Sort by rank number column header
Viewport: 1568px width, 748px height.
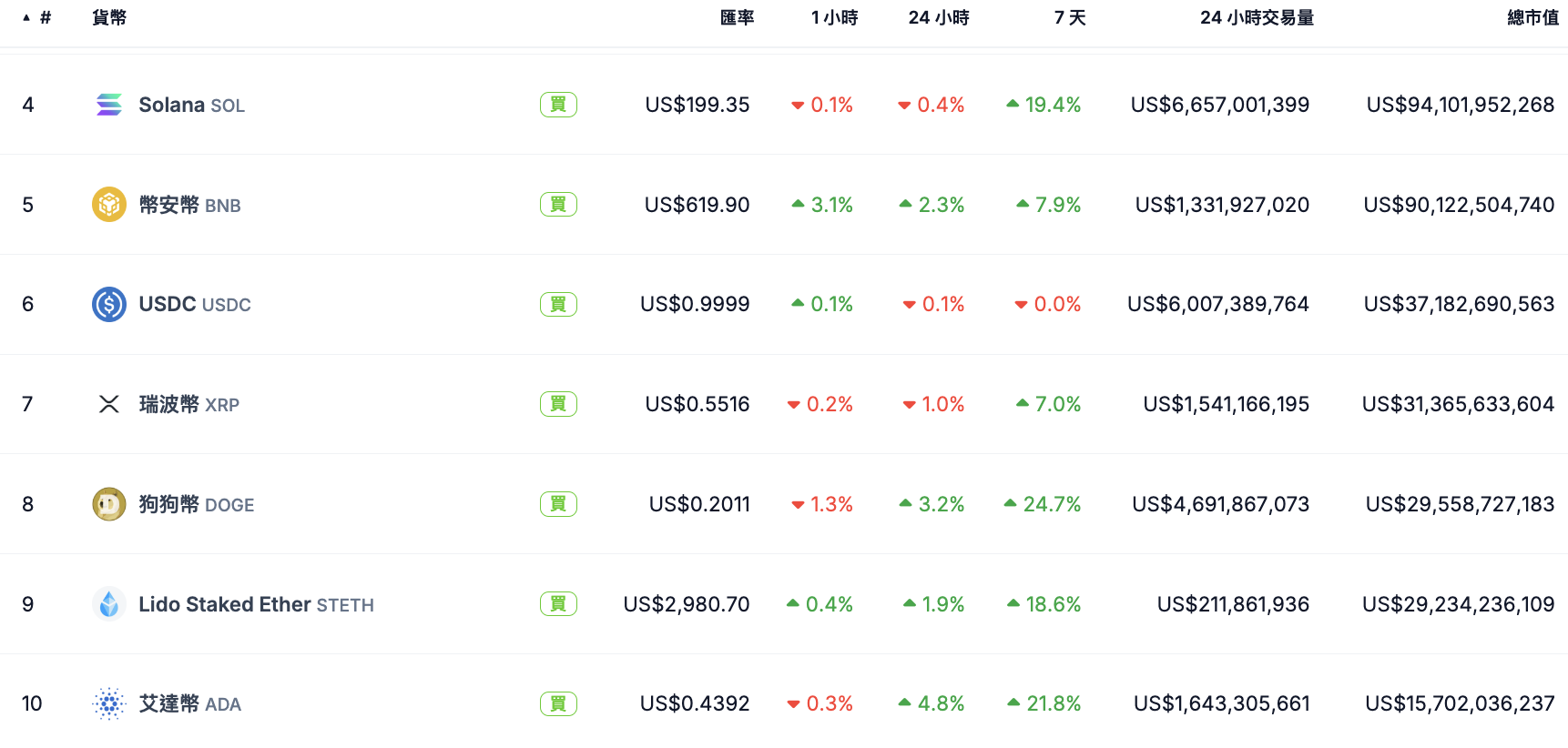45,17
